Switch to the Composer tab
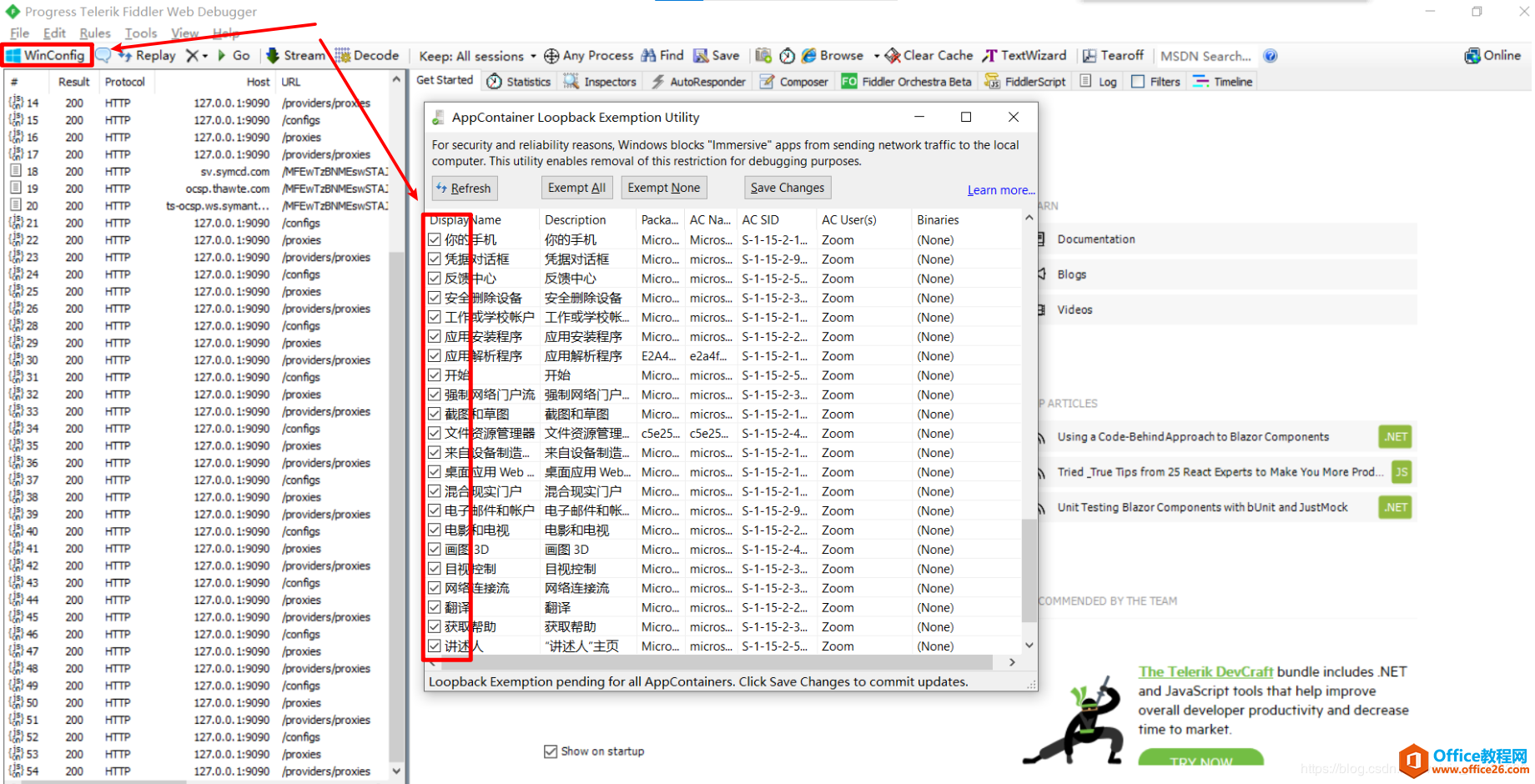Image resolution: width=1535 pixels, height=784 pixels. [x=793, y=82]
